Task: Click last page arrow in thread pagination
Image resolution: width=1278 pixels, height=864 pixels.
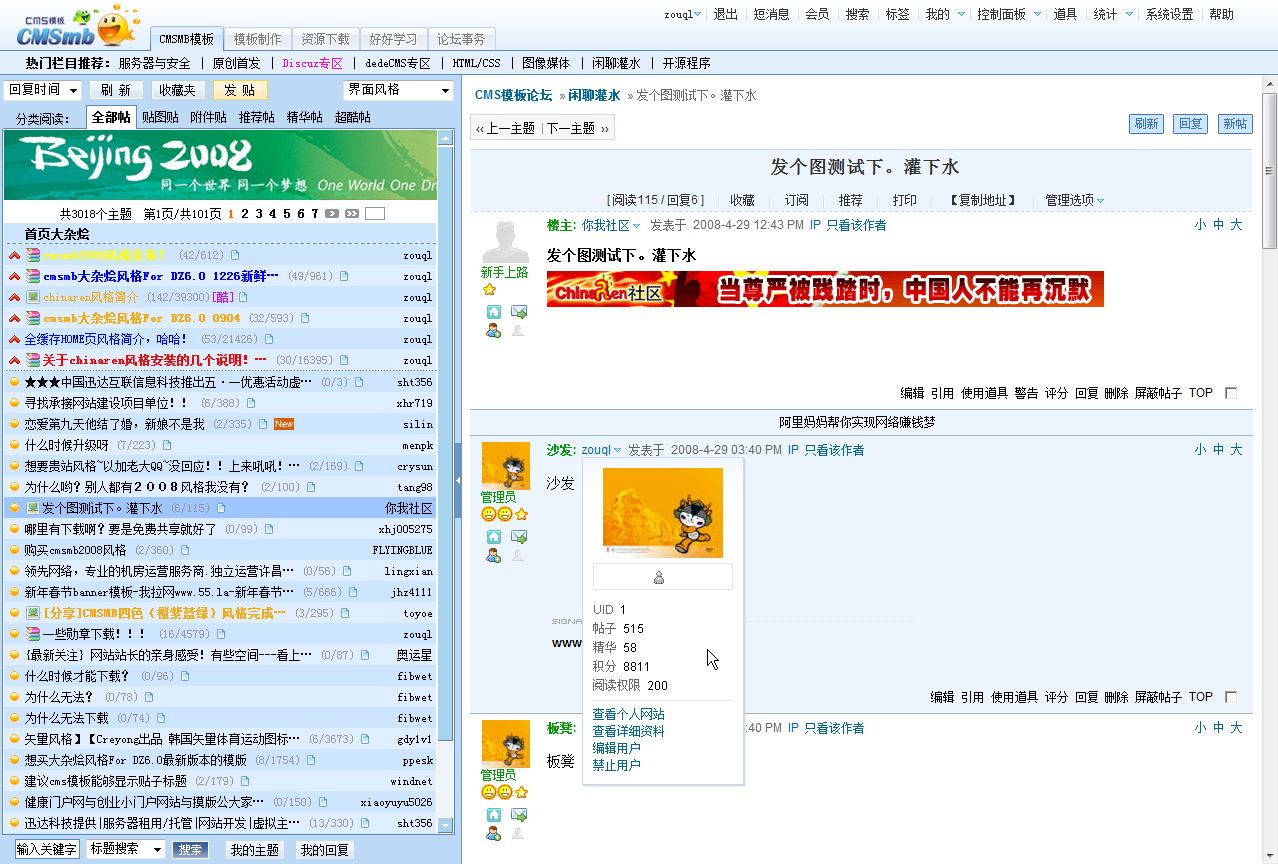Action: [352, 213]
